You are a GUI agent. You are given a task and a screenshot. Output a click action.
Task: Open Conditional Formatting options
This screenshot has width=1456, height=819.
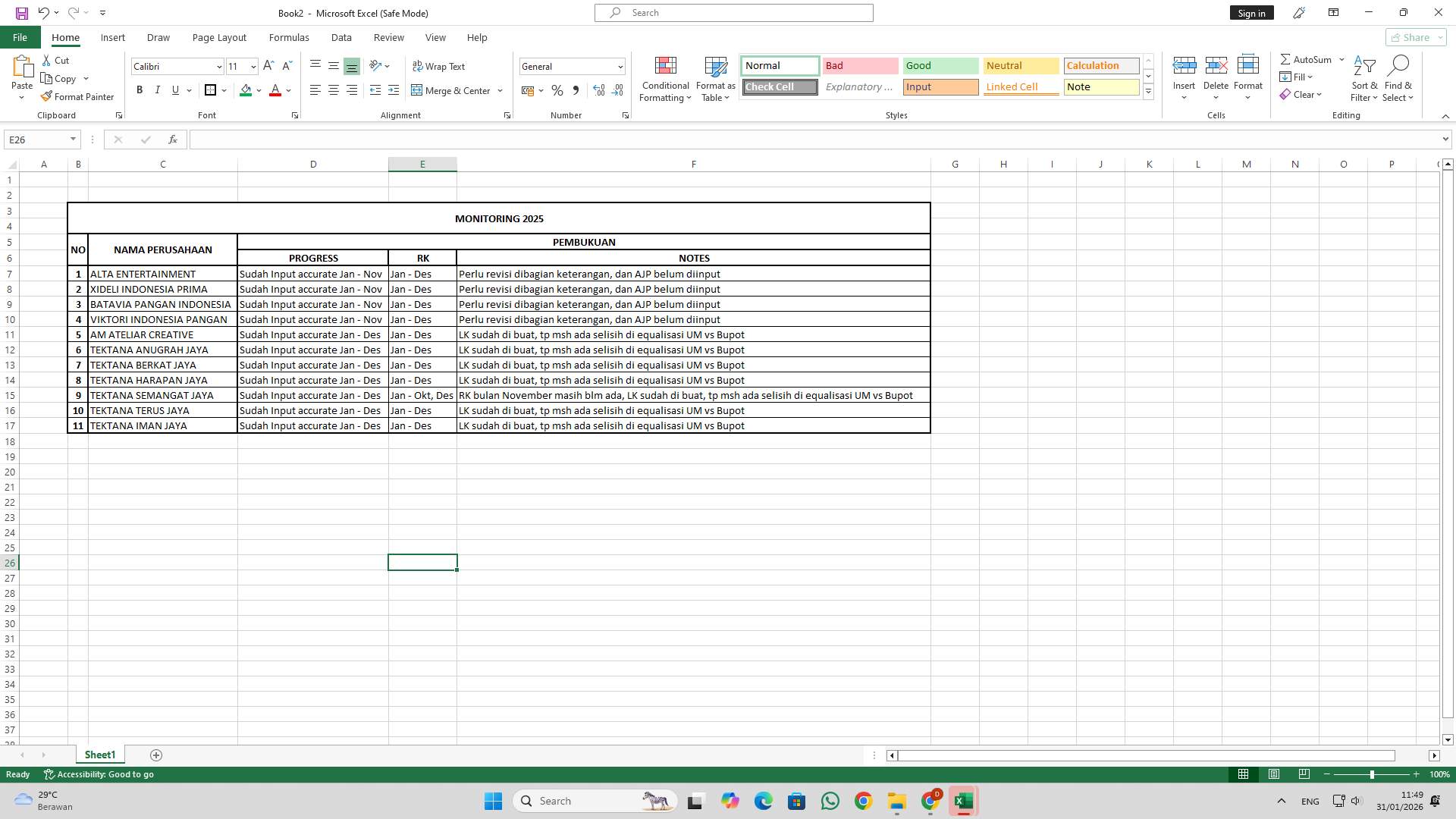[x=665, y=79]
